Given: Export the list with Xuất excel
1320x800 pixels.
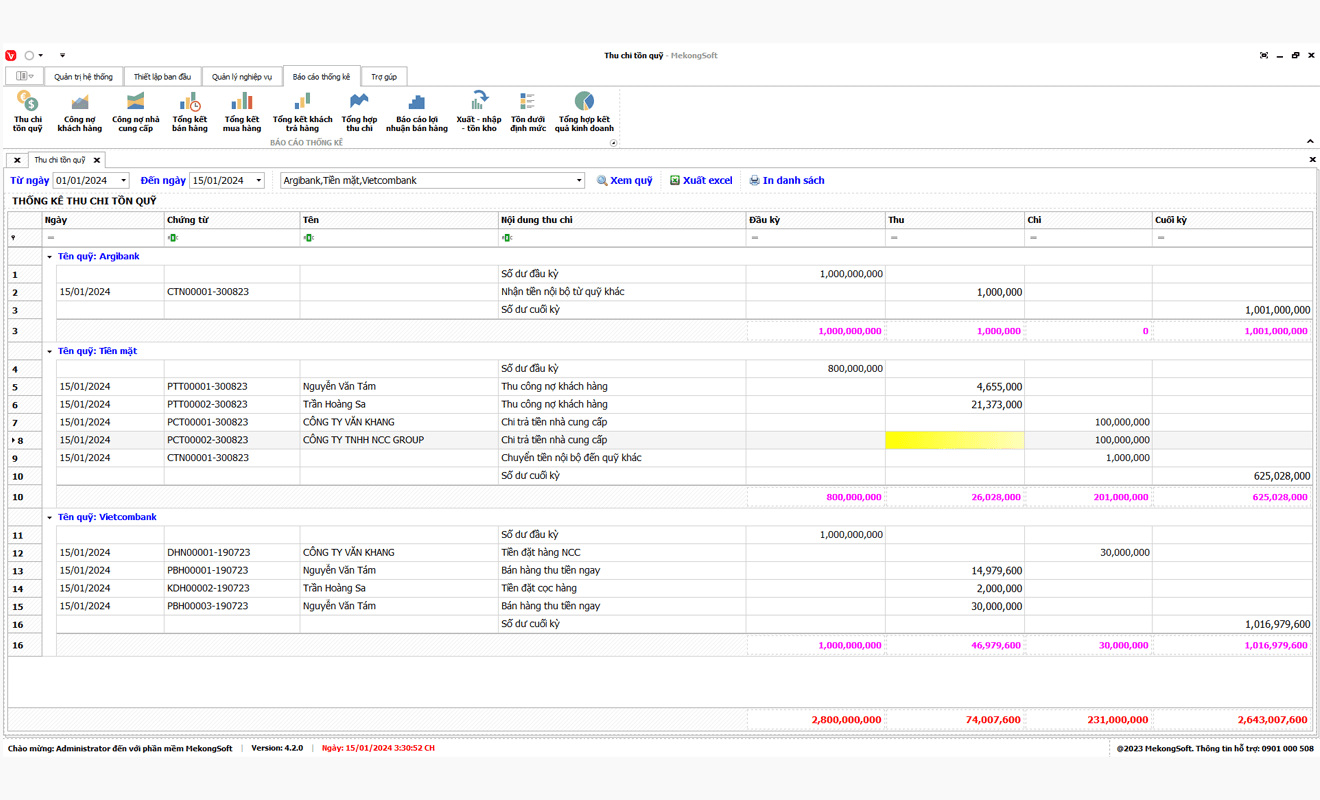Looking at the screenshot, I should (701, 181).
